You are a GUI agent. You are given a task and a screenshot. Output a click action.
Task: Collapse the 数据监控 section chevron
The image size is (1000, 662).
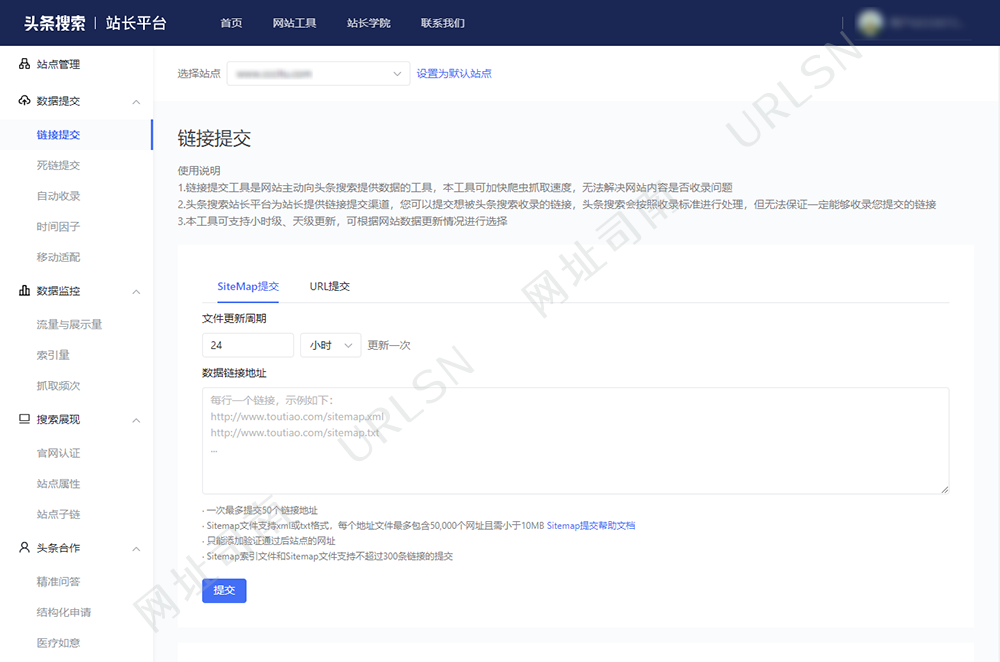click(136, 292)
